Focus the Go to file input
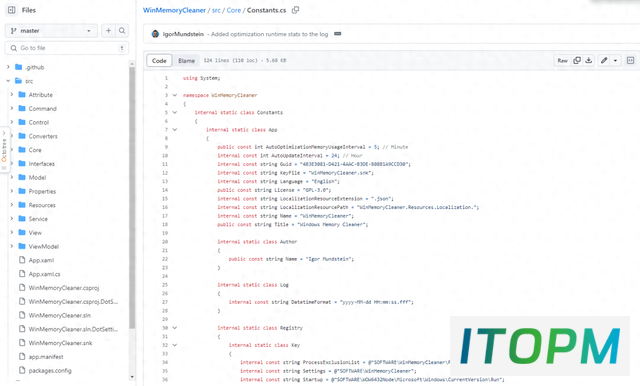The height and width of the screenshot is (386, 640). click(x=67, y=48)
